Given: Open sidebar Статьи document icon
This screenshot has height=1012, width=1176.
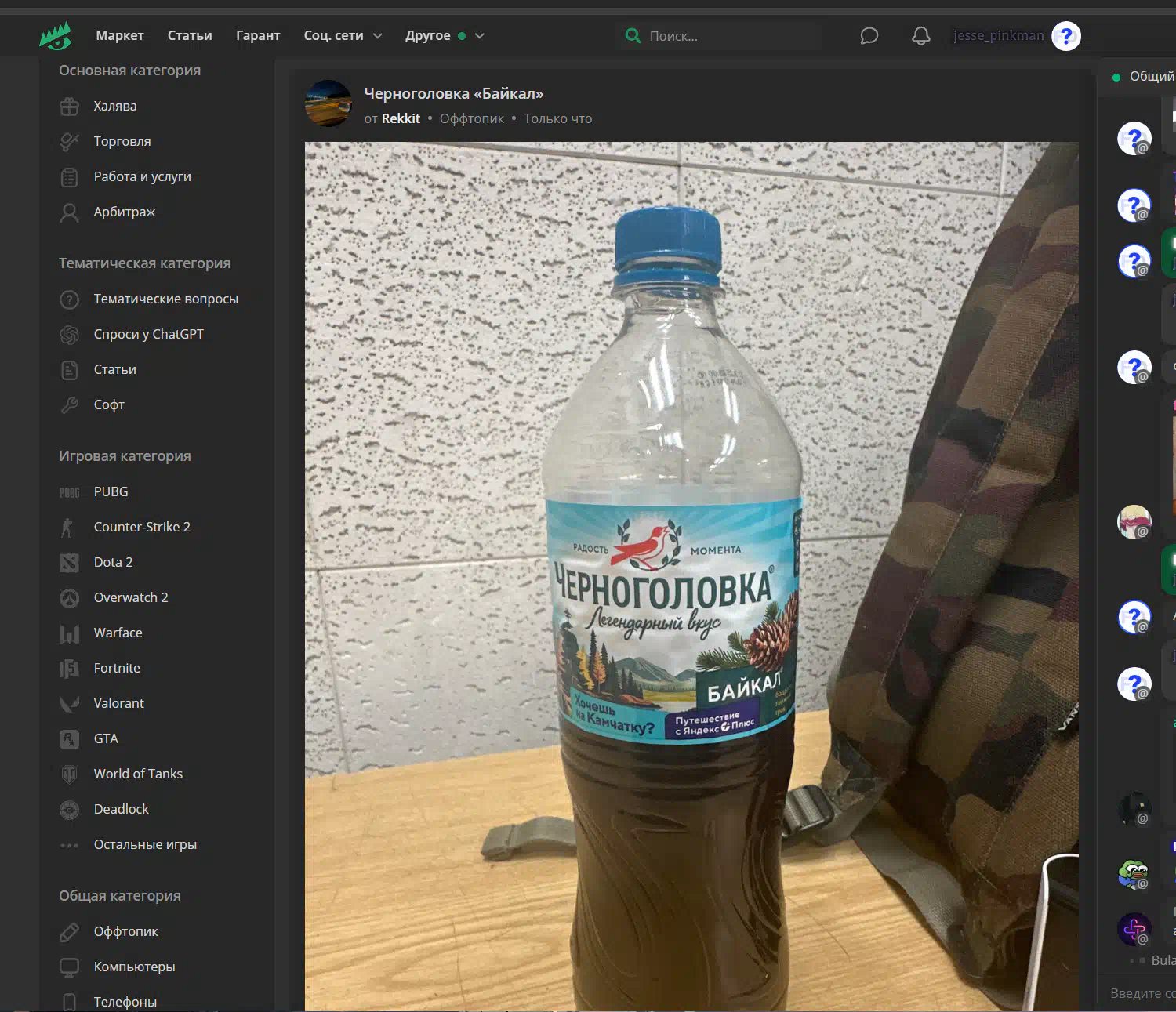Looking at the screenshot, I should (x=70, y=370).
